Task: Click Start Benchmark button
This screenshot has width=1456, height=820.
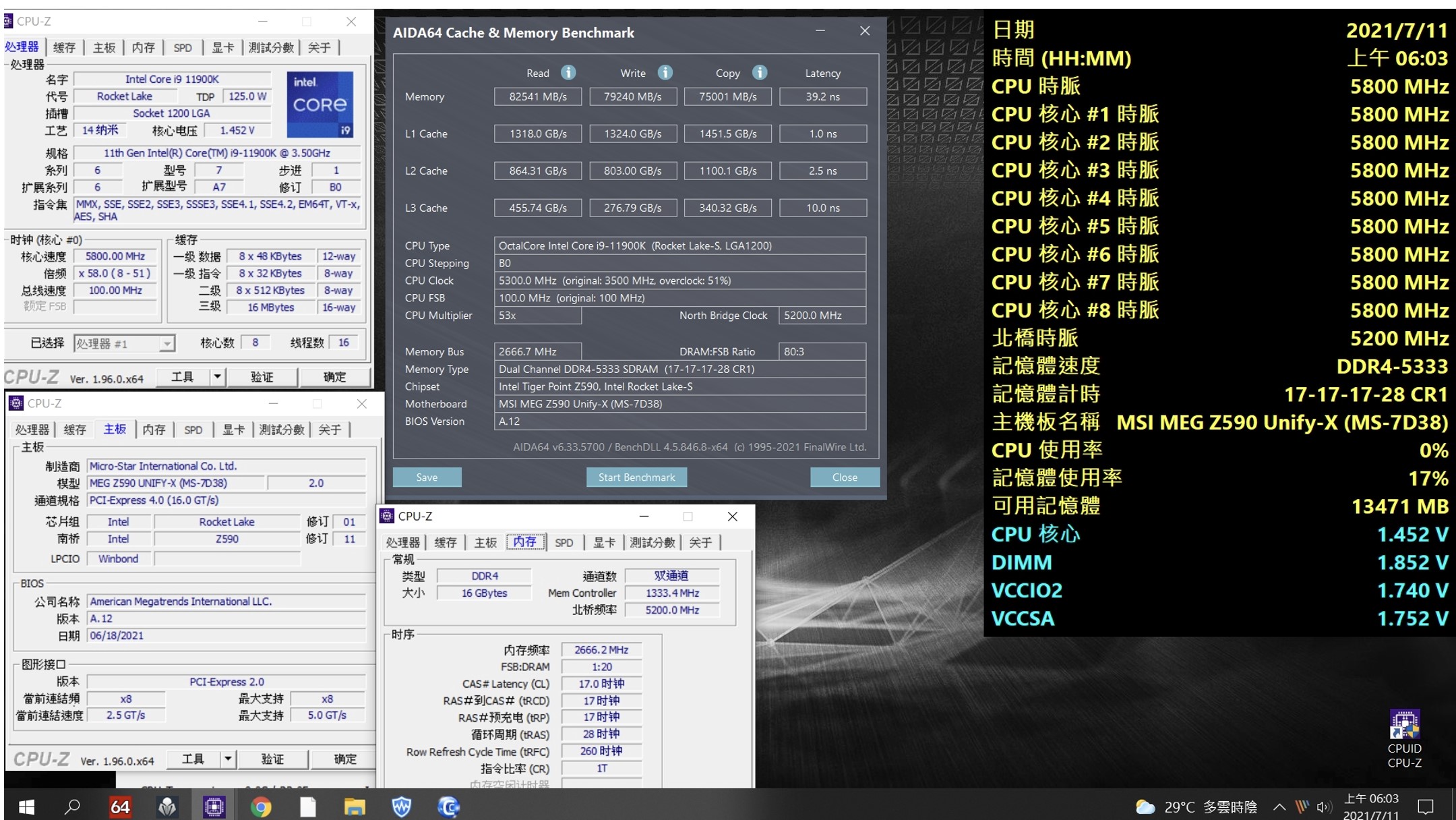Action: (x=636, y=477)
